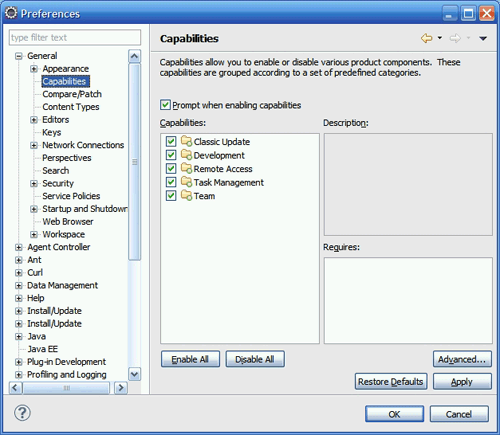Click the Team category folder icon
Image resolution: width=500 pixels, height=435 pixels.
(186, 196)
